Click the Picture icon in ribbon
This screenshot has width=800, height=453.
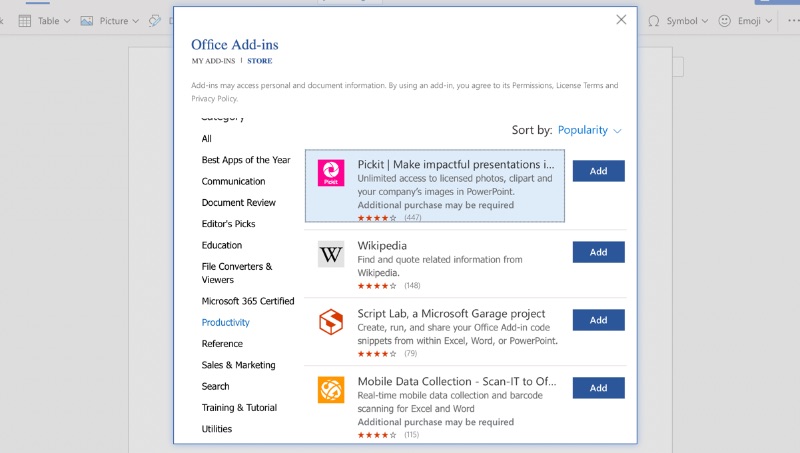pos(87,21)
